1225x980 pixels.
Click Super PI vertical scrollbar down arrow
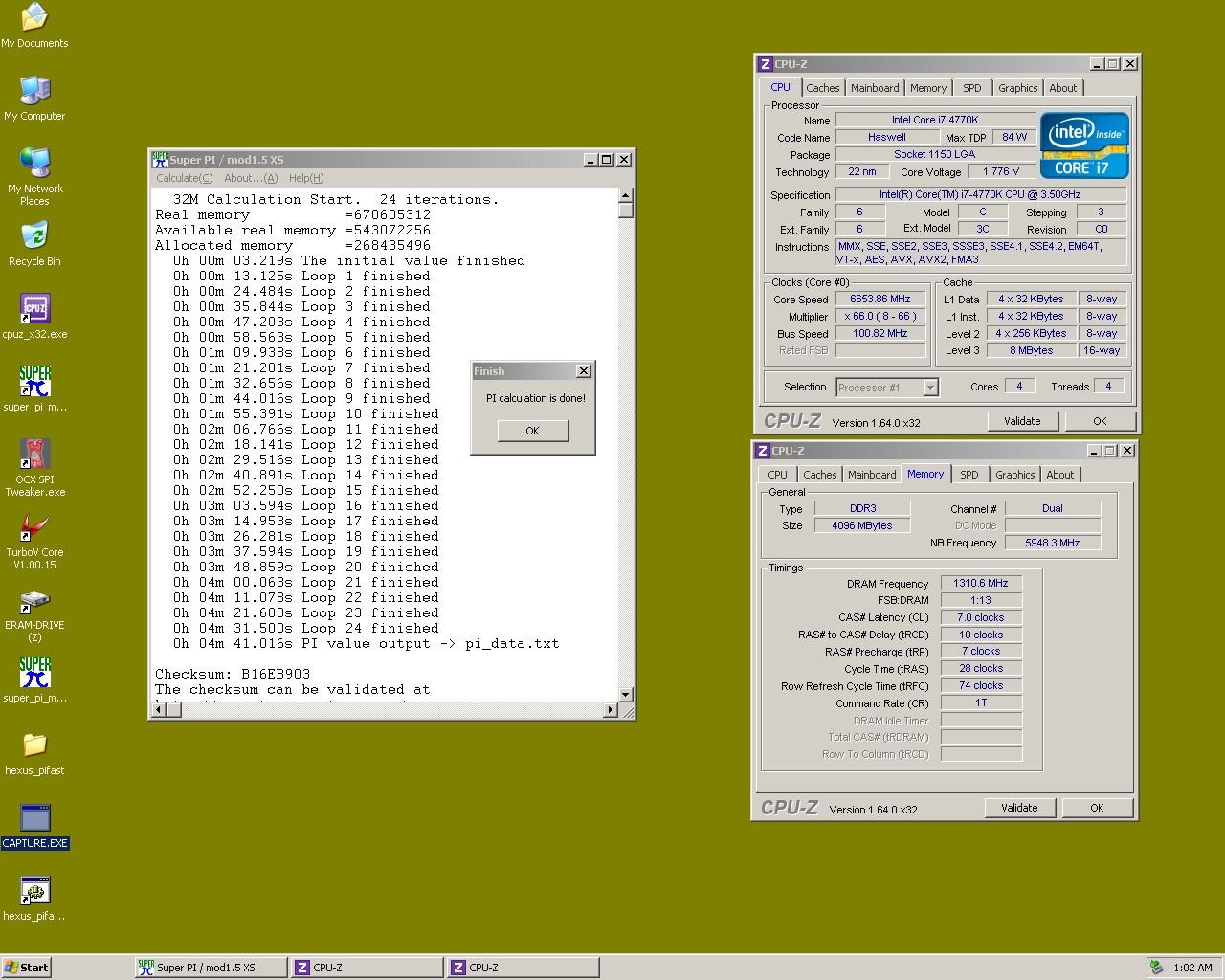tap(626, 695)
